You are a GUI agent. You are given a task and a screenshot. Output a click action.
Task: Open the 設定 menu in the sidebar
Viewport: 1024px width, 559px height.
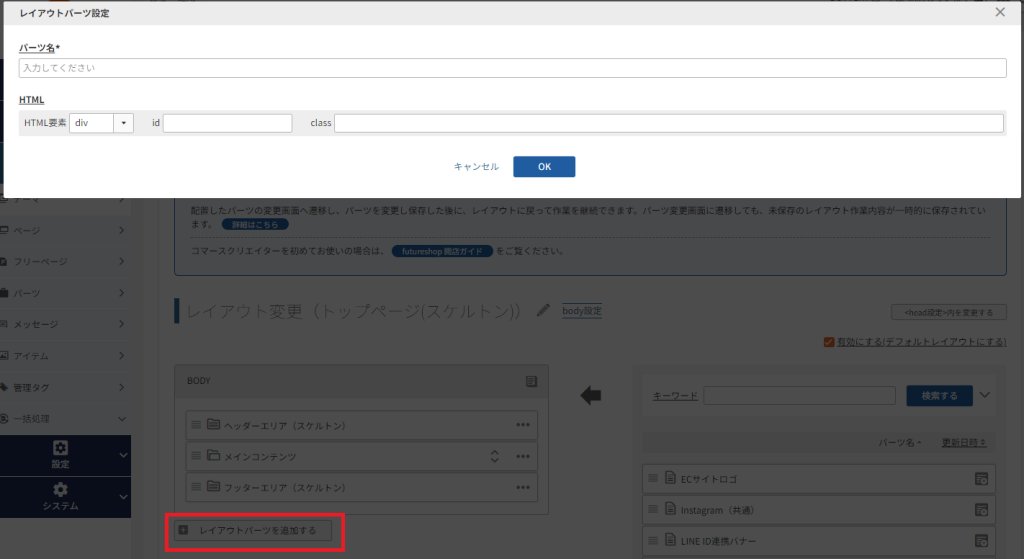(61, 454)
